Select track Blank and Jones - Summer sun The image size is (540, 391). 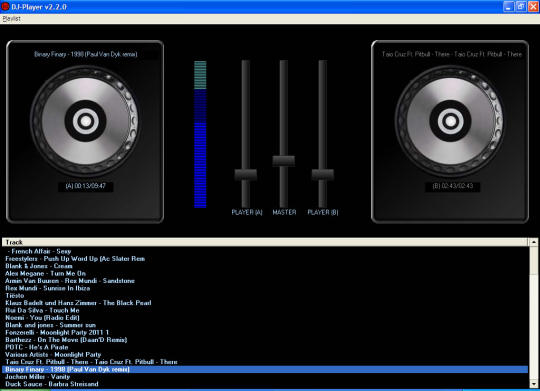tap(264, 325)
